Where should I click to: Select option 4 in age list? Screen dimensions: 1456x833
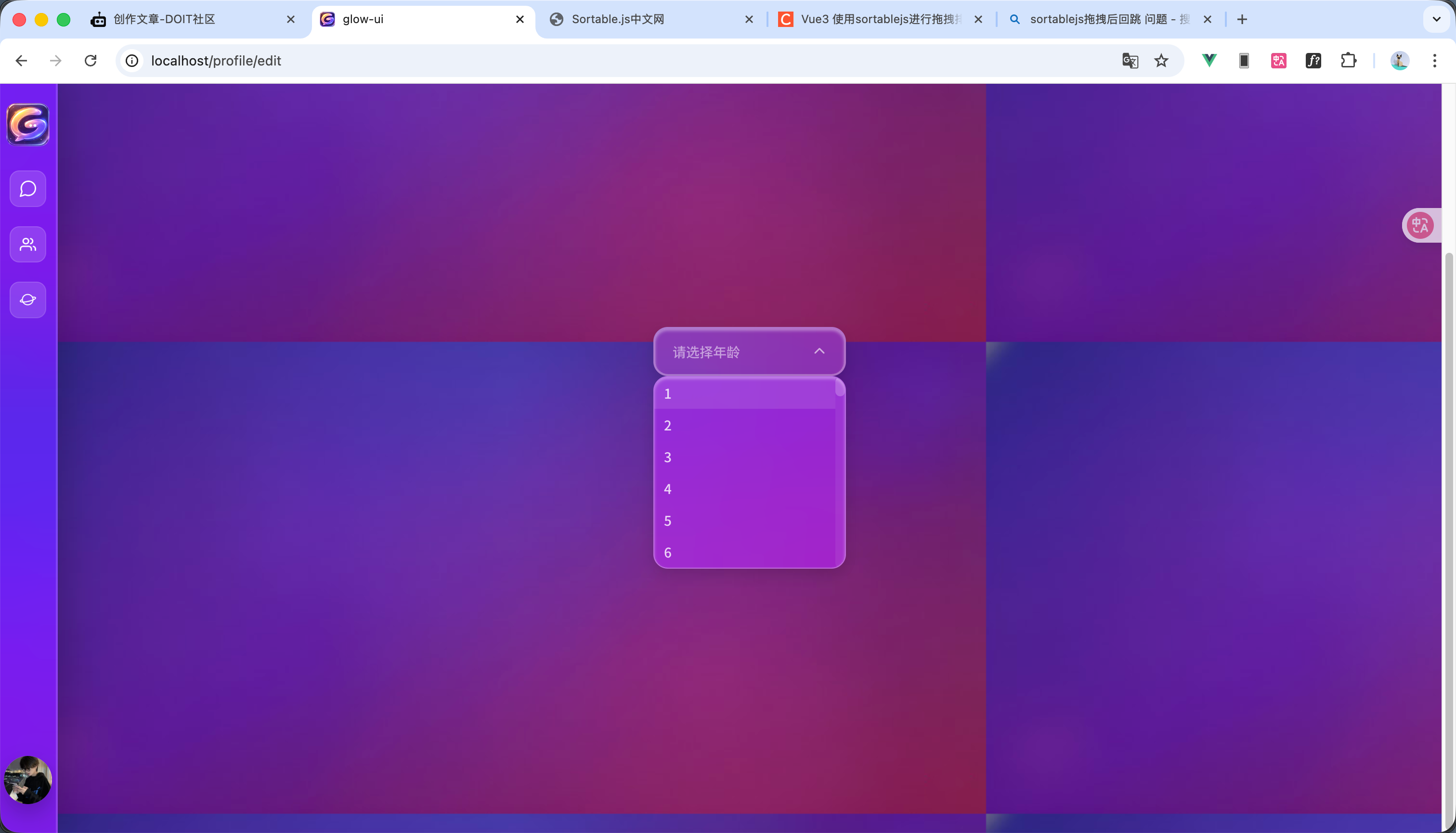tap(744, 489)
